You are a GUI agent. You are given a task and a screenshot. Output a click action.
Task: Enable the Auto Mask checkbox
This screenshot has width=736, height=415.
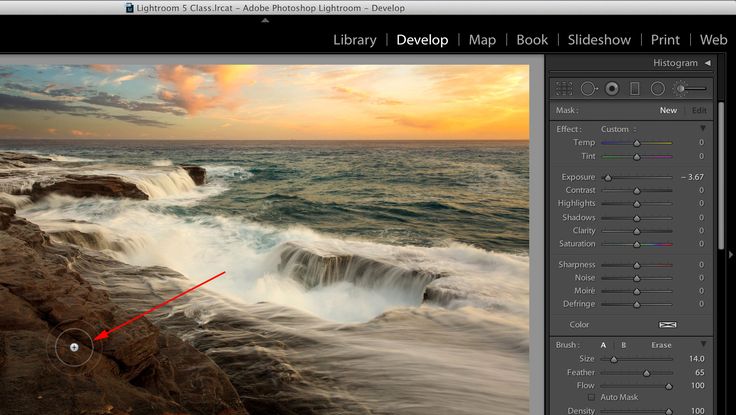(592, 397)
